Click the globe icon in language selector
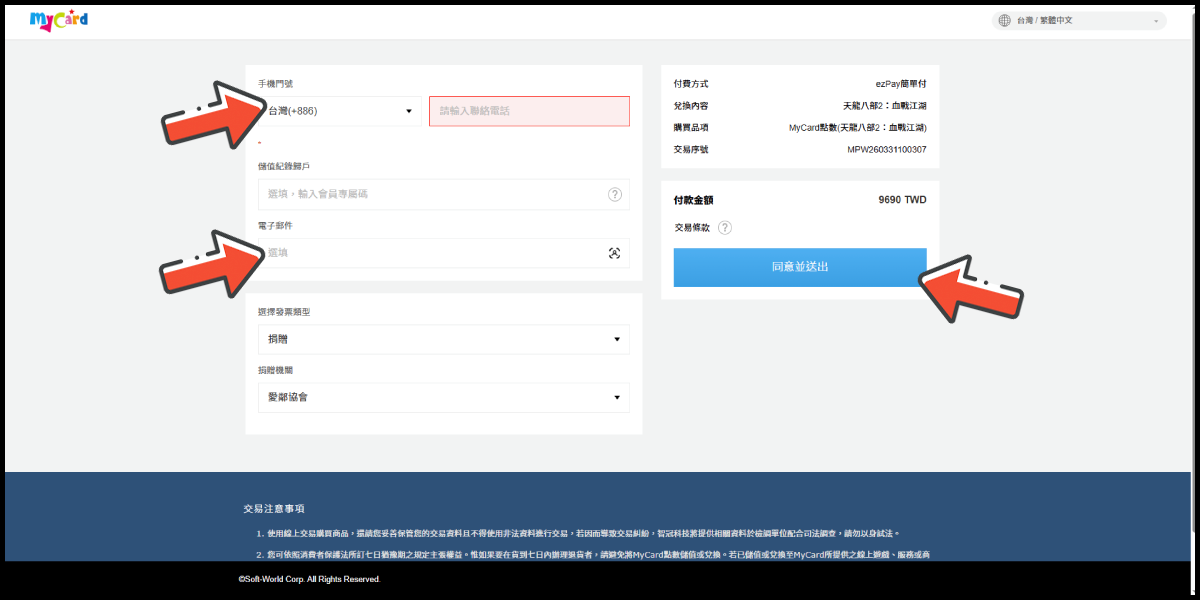Viewport: 1200px width, 600px height. tap(1004, 20)
